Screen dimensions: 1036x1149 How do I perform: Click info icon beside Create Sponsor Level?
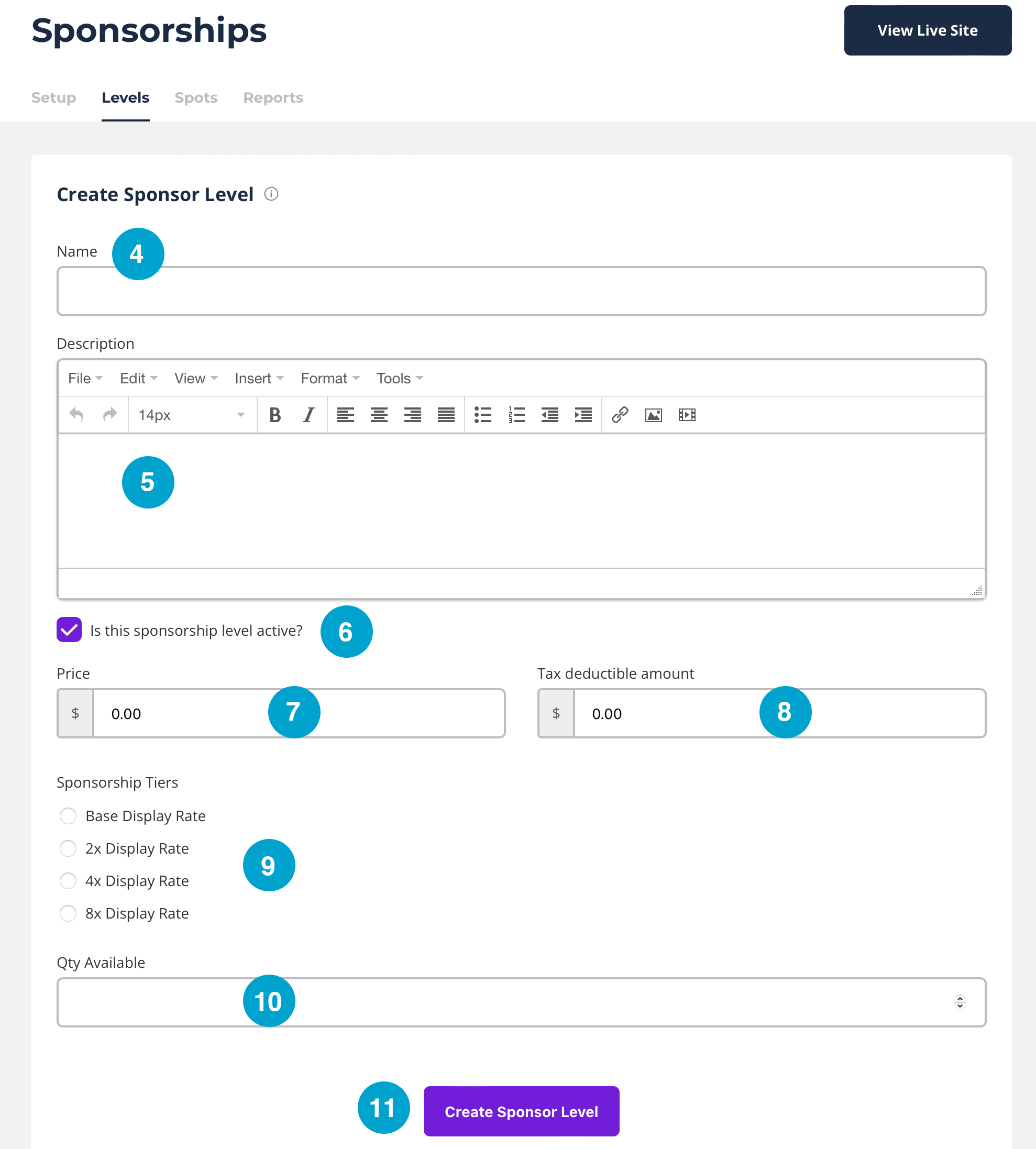pos(271,194)
